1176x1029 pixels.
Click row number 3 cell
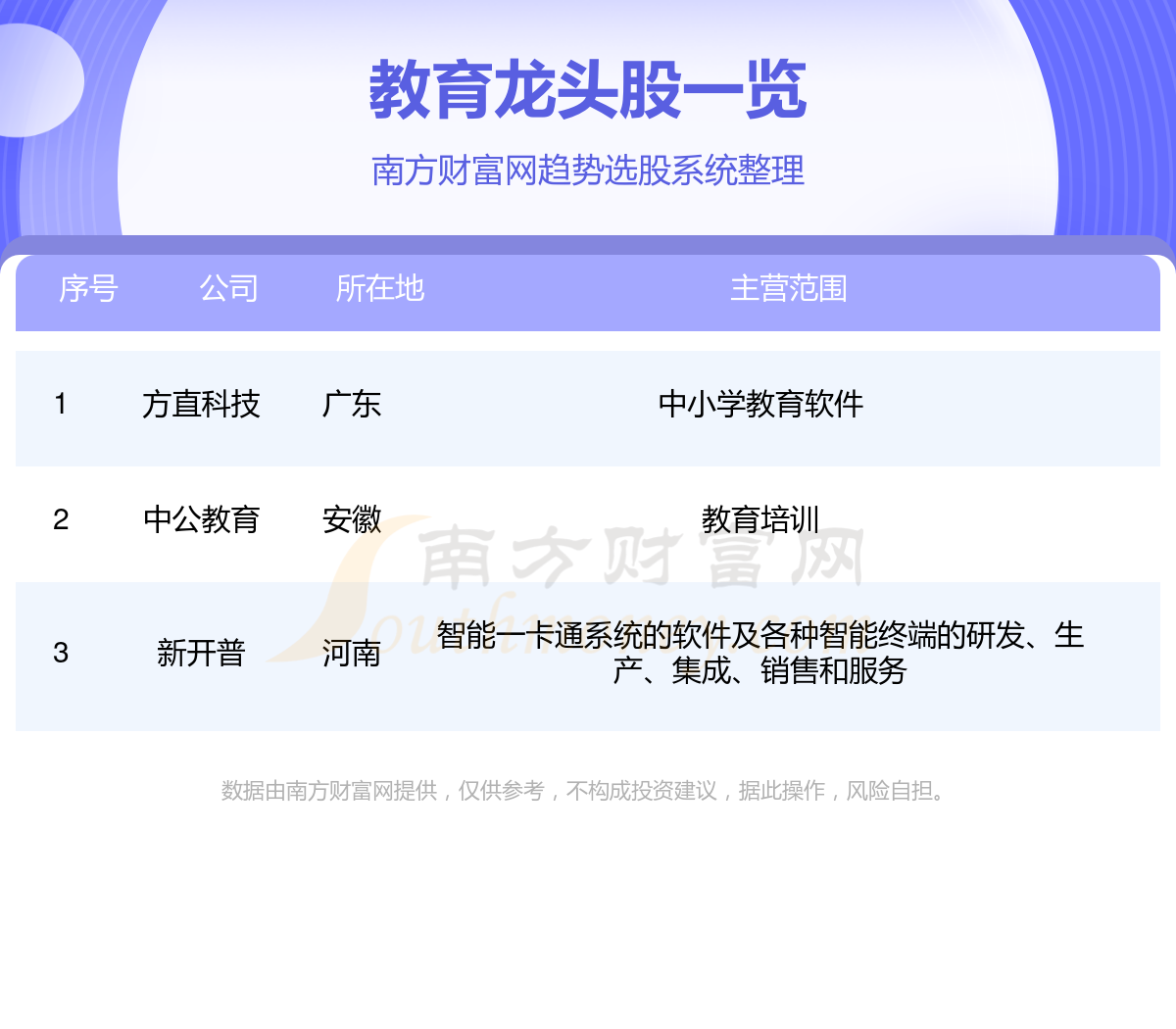[x=61, y=653]
